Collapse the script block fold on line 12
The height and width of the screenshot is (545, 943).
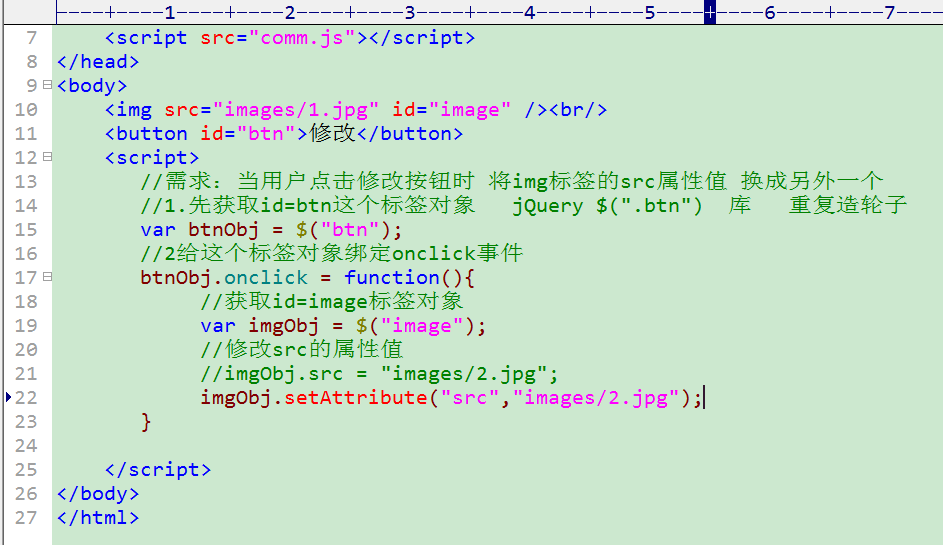coord(48,157)
